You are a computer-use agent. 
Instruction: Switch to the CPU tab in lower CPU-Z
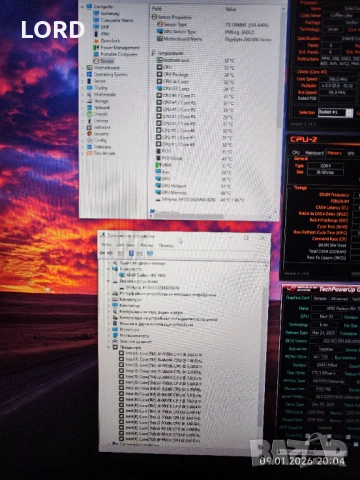click(296, 153)
